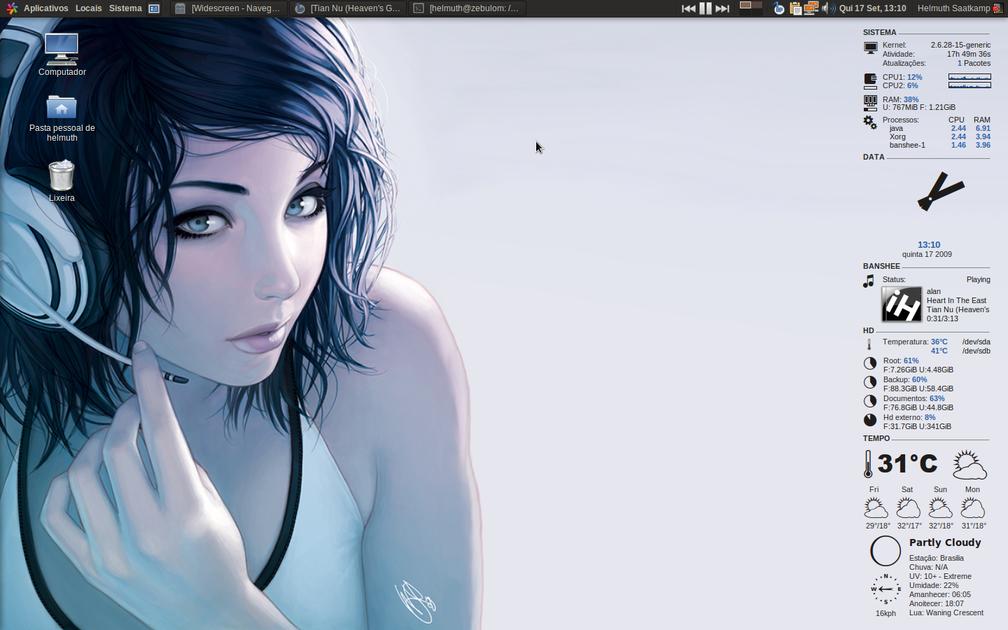1008x630 pixels.
Task: Open the Aplicativos menu
Action: point(46,8)
